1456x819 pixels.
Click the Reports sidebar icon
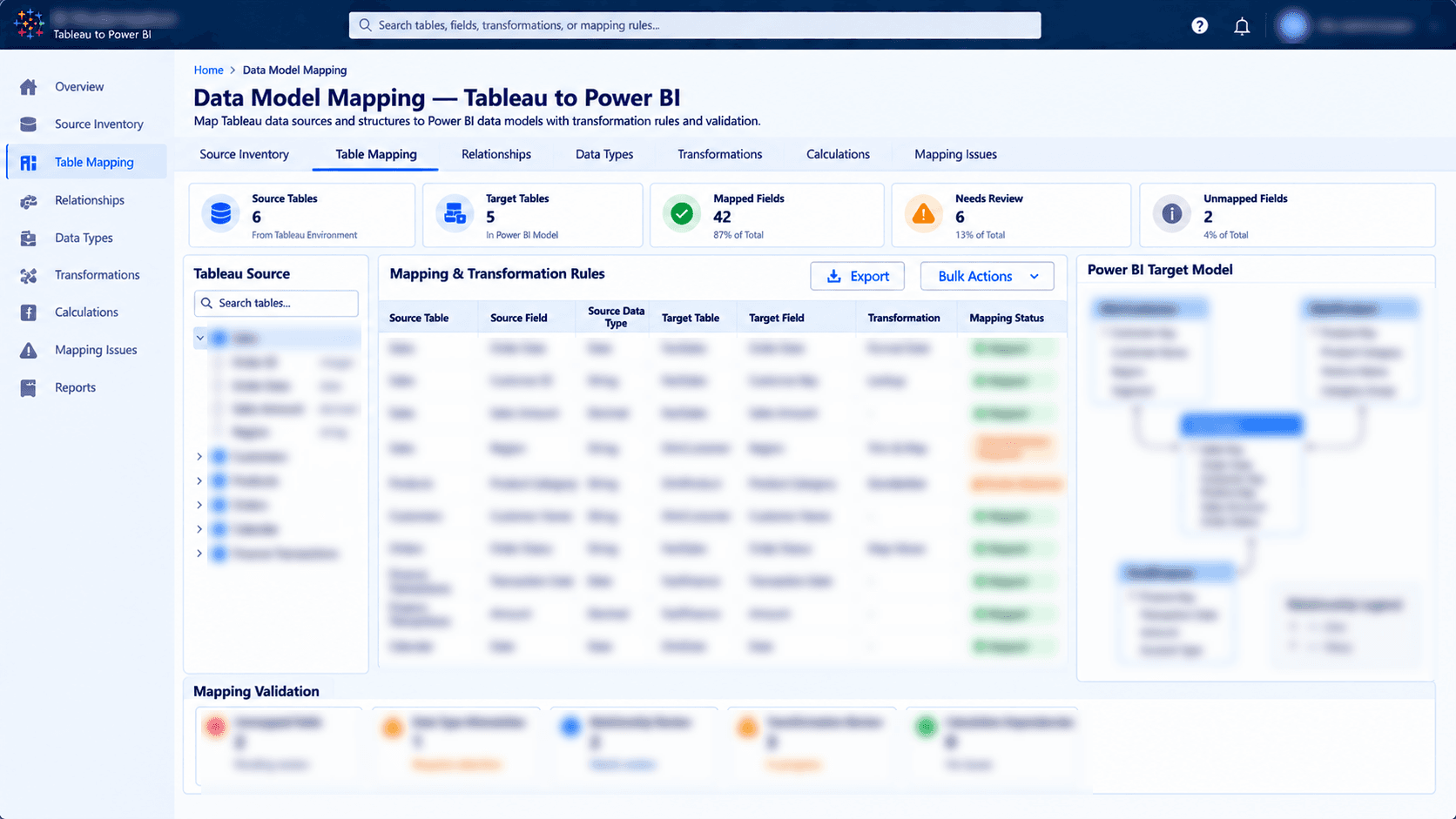point(29,388)
